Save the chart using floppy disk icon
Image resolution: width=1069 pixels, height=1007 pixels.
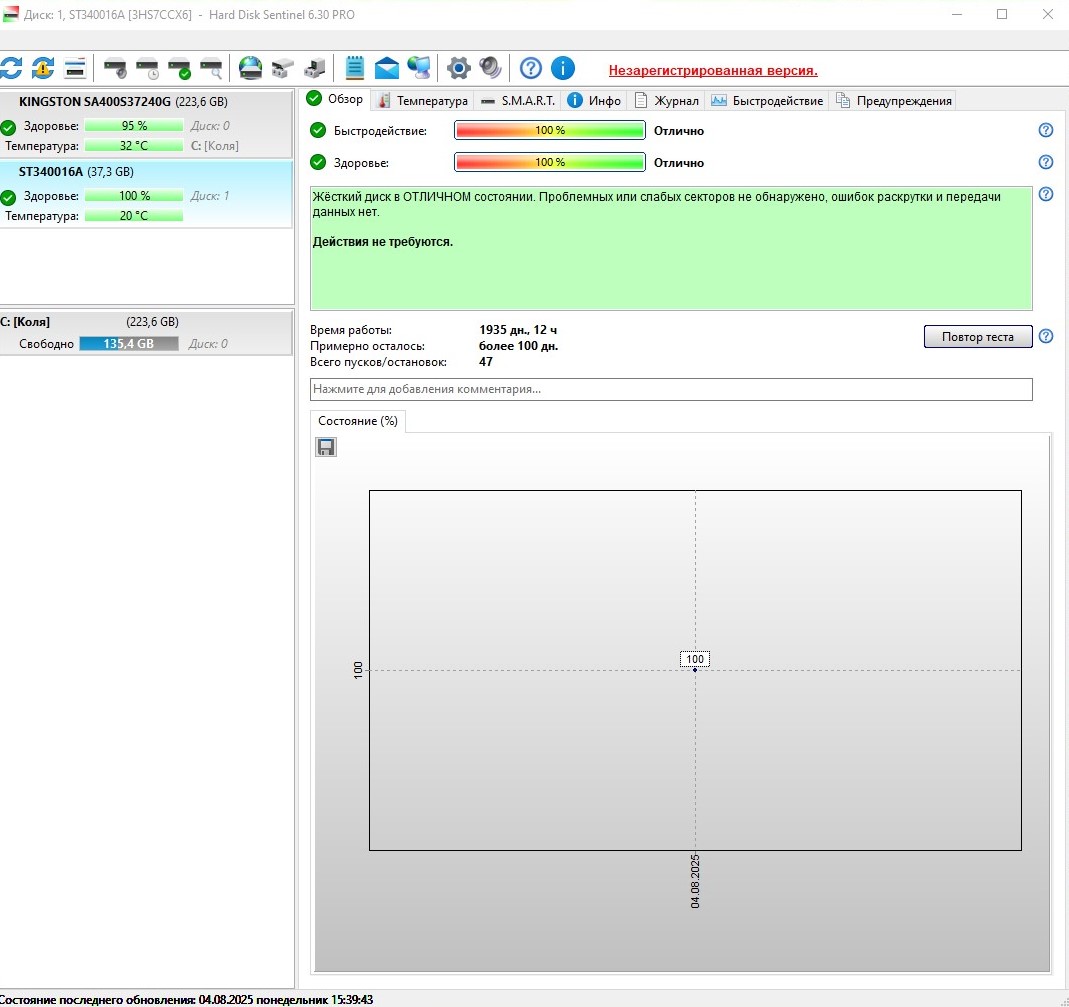326,447
